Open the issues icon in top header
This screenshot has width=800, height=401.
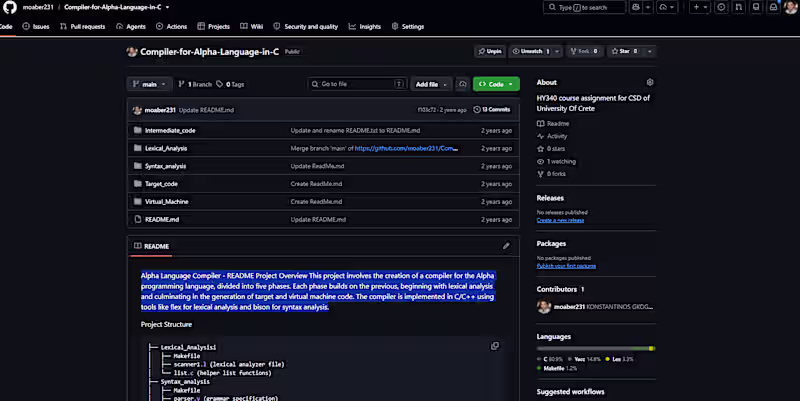(x=721, y=7)
